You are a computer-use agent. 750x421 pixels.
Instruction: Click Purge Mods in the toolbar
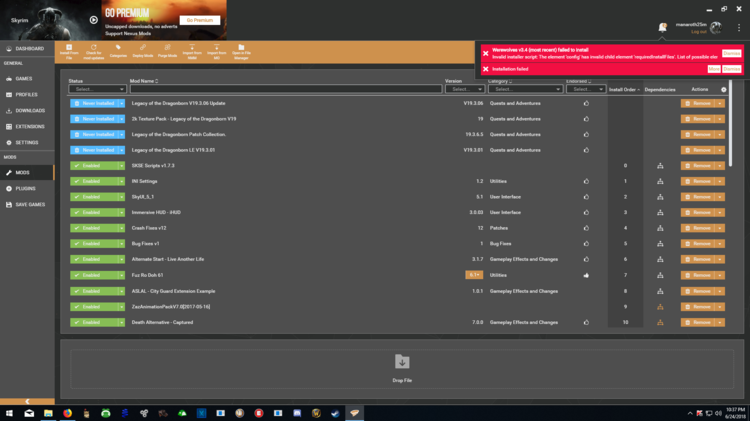coord(167,51)
